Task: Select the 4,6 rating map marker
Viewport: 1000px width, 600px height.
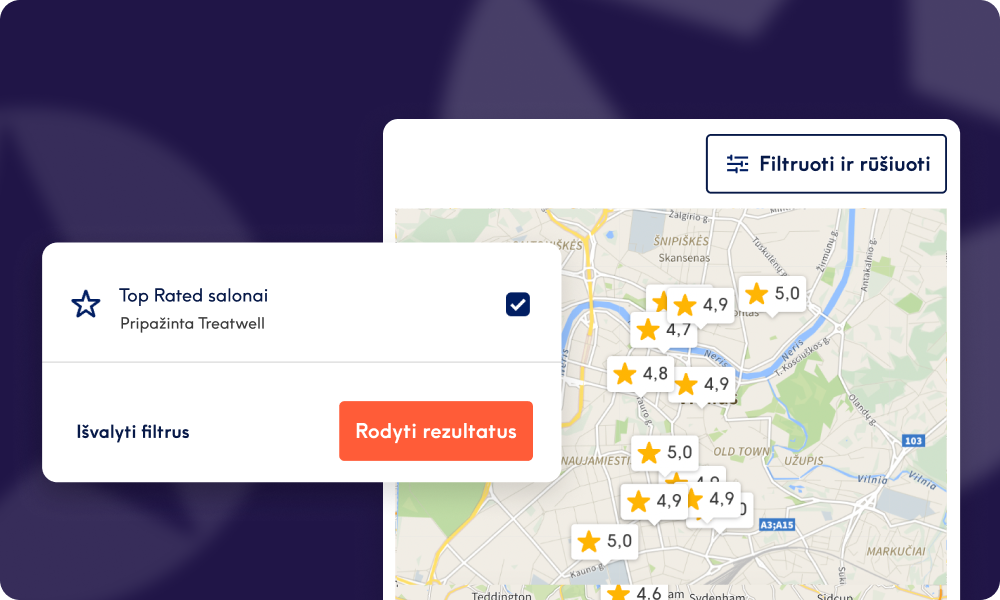Action: tap(638, 592)
